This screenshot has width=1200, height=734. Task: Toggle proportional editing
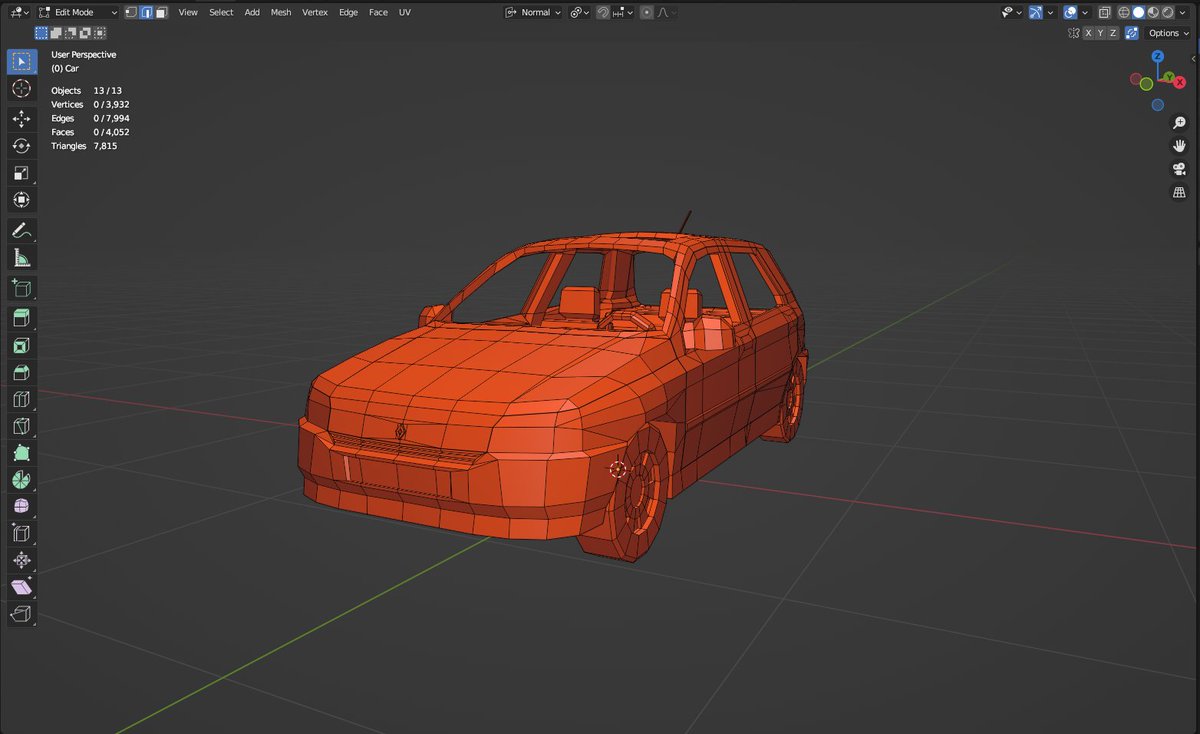[646, 12]
